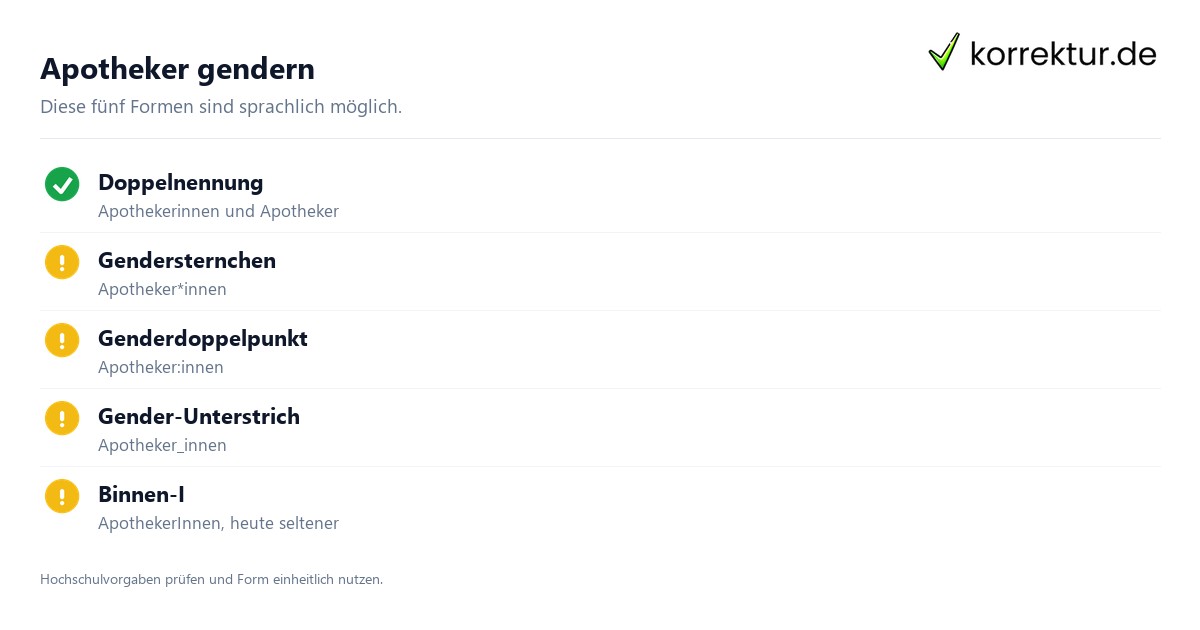Click the title Apotheker gendern
The width and height of the screenshot is (1200, 630).
coord(177,69)
